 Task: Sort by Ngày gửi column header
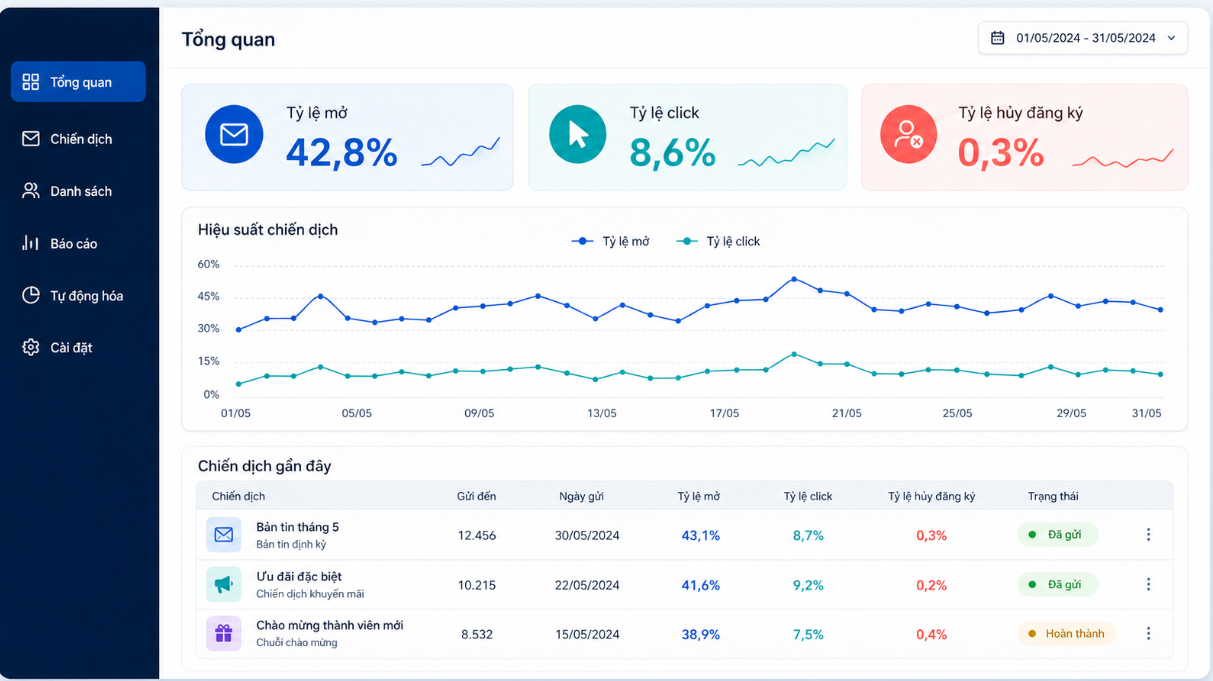click(581, 496)
